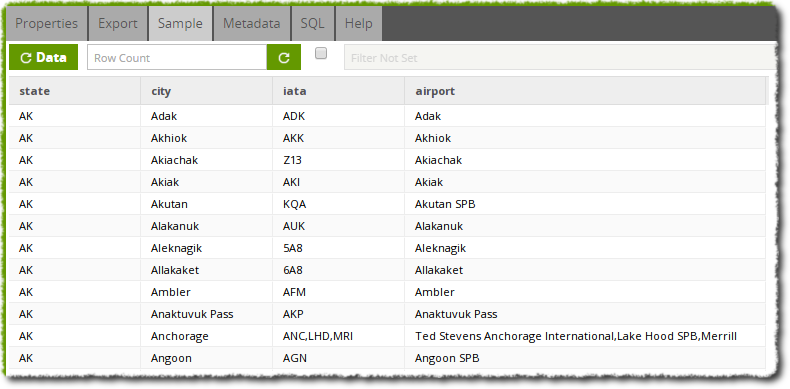Select the city cell Anaktuvuk Pass
Screen dimensions: 790x389
click(207, 314)
